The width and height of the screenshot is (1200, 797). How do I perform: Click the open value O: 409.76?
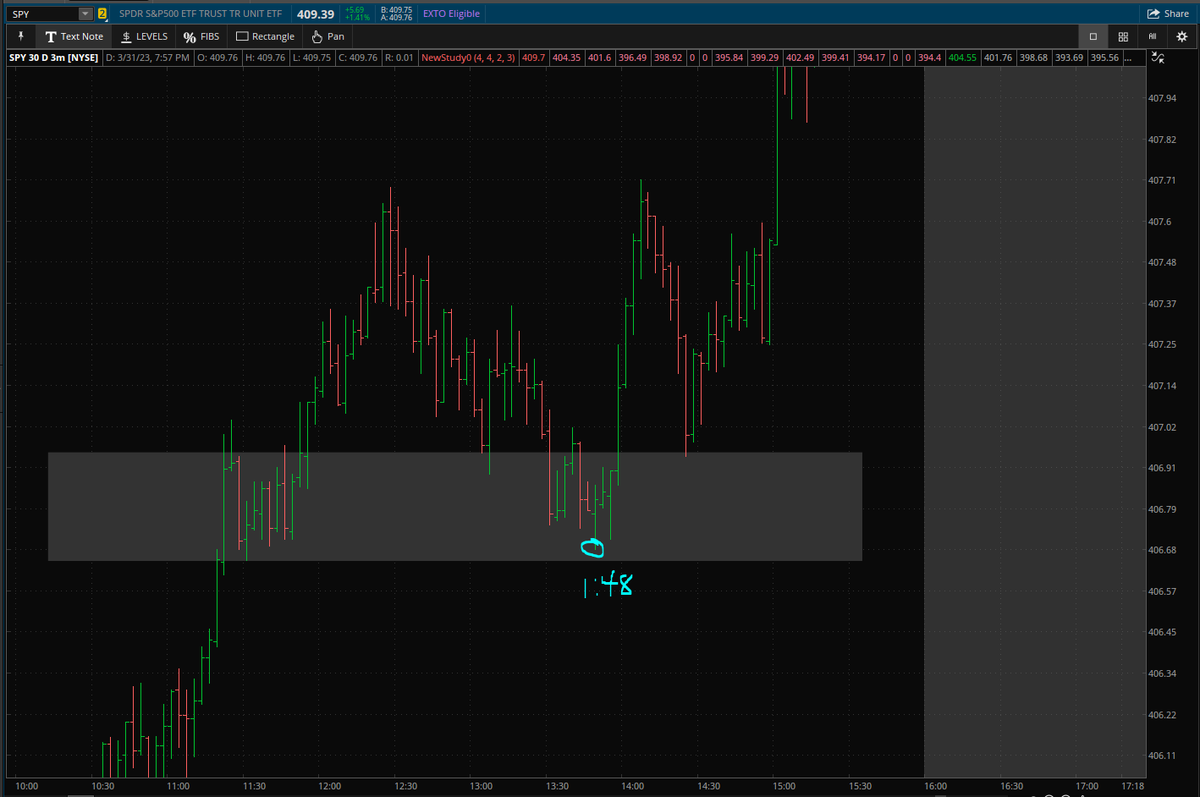click(217, 57)
